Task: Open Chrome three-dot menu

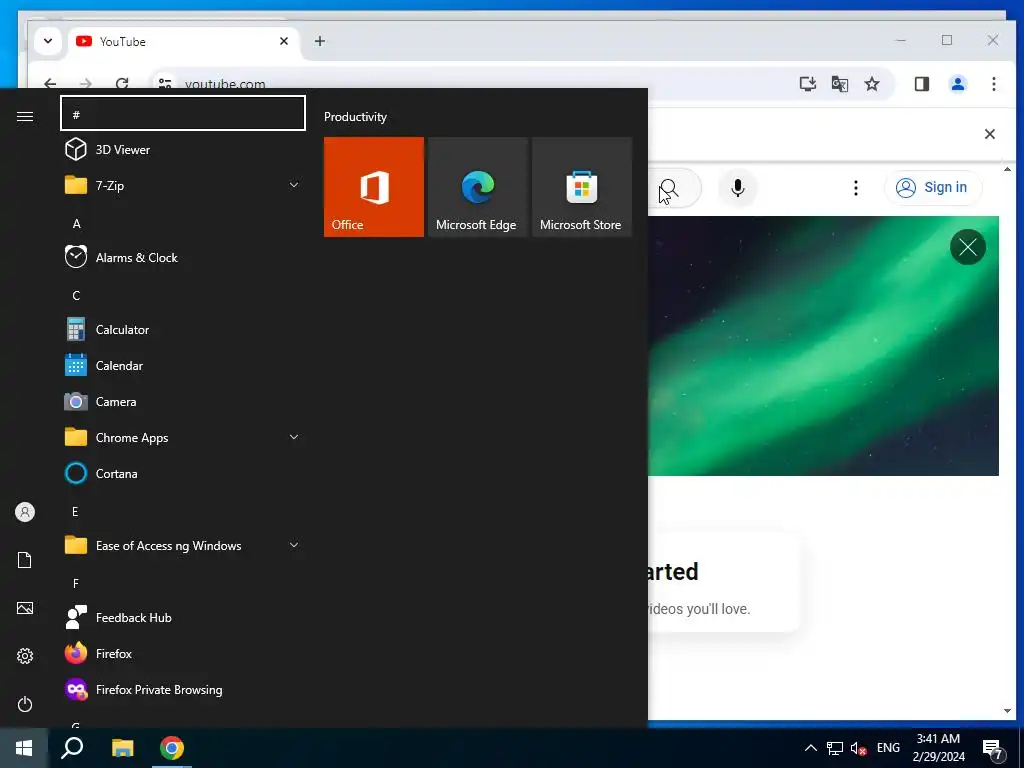Action: pos(993,84)
